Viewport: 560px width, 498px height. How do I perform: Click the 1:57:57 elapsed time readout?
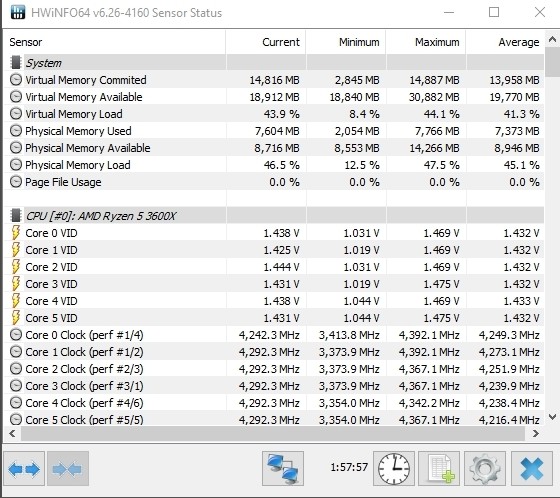coord(349,467)
